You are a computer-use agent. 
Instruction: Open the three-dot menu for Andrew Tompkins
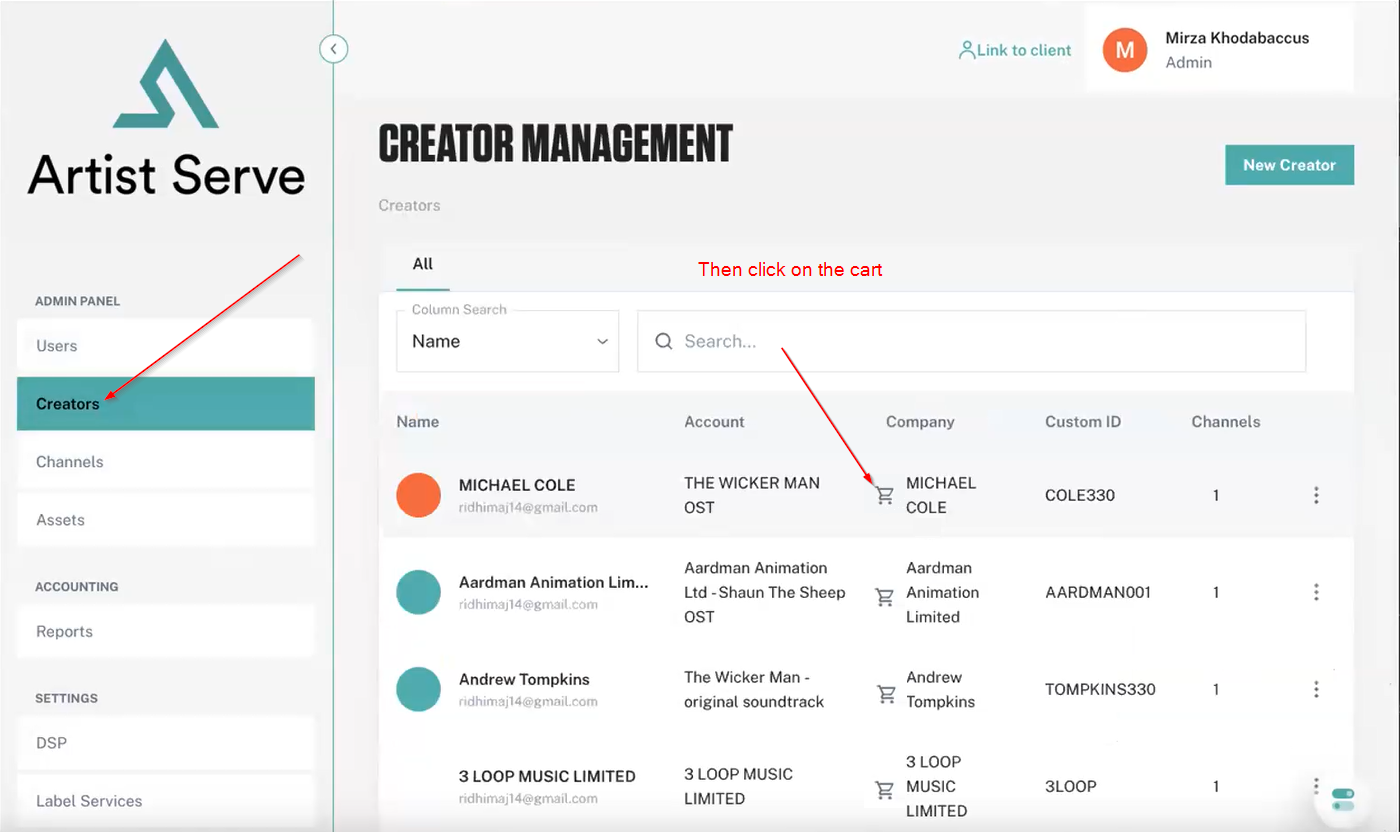coord(1316,689)
